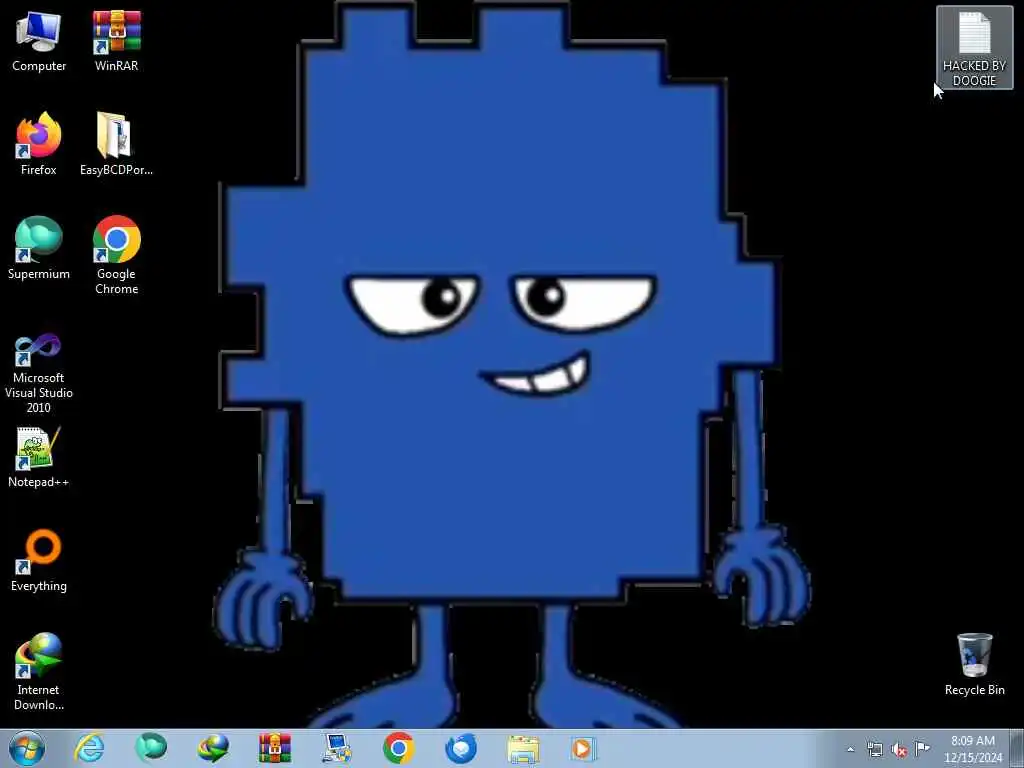Open the Windows Start menu

[27, 748]
